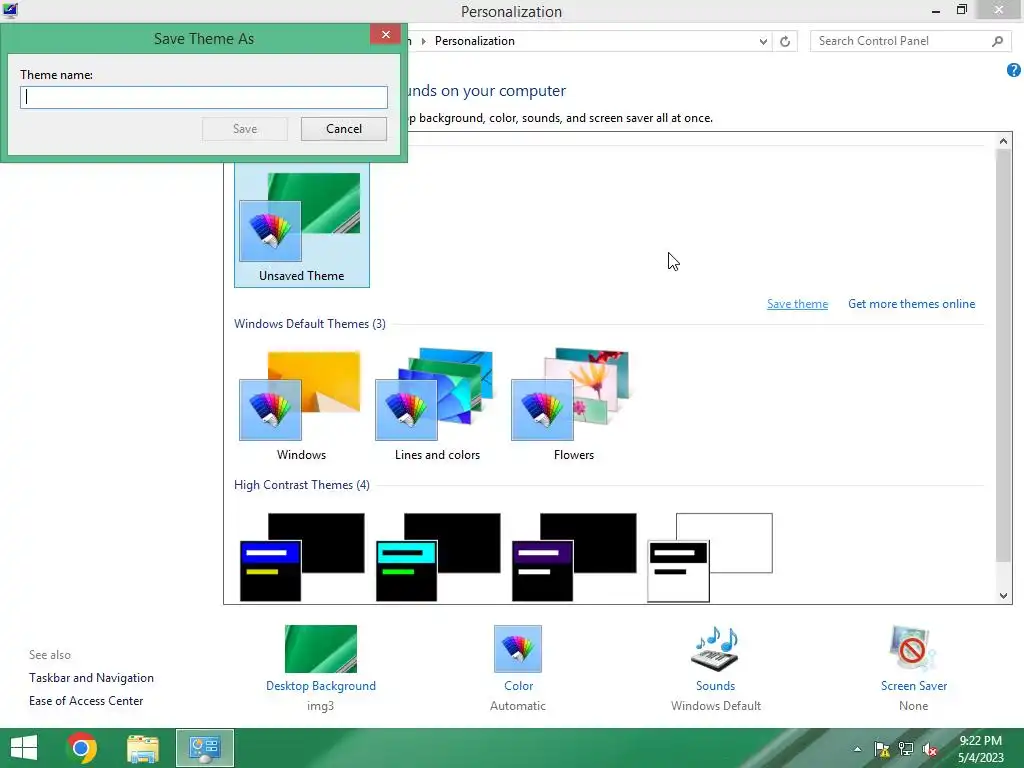Choose the purple-title high contrast theme
The height and width of the screenshot is (768, 1024).
point(573,557)
